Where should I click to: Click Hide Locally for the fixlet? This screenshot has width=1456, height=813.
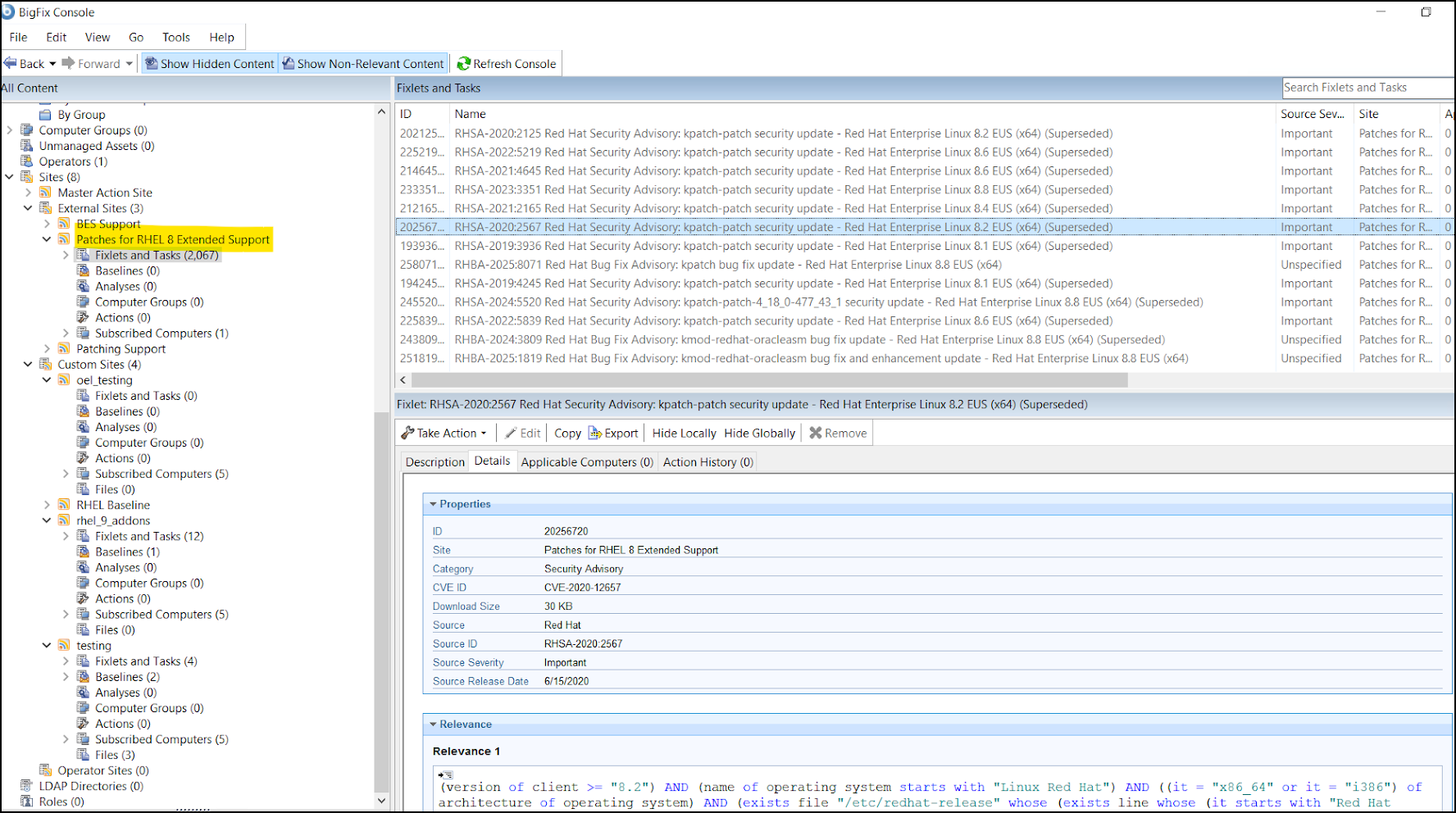pyautogui.click(x=683, y=433)
